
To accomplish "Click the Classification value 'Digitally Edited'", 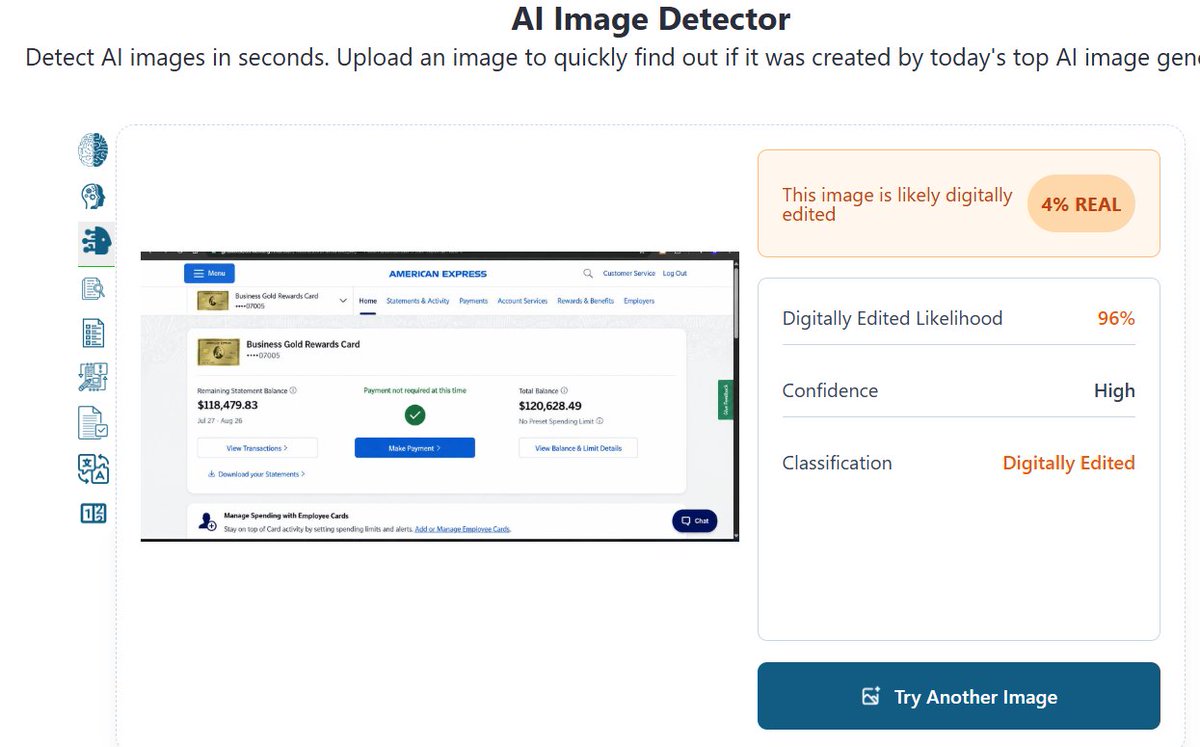I will tap(1069, 463).
